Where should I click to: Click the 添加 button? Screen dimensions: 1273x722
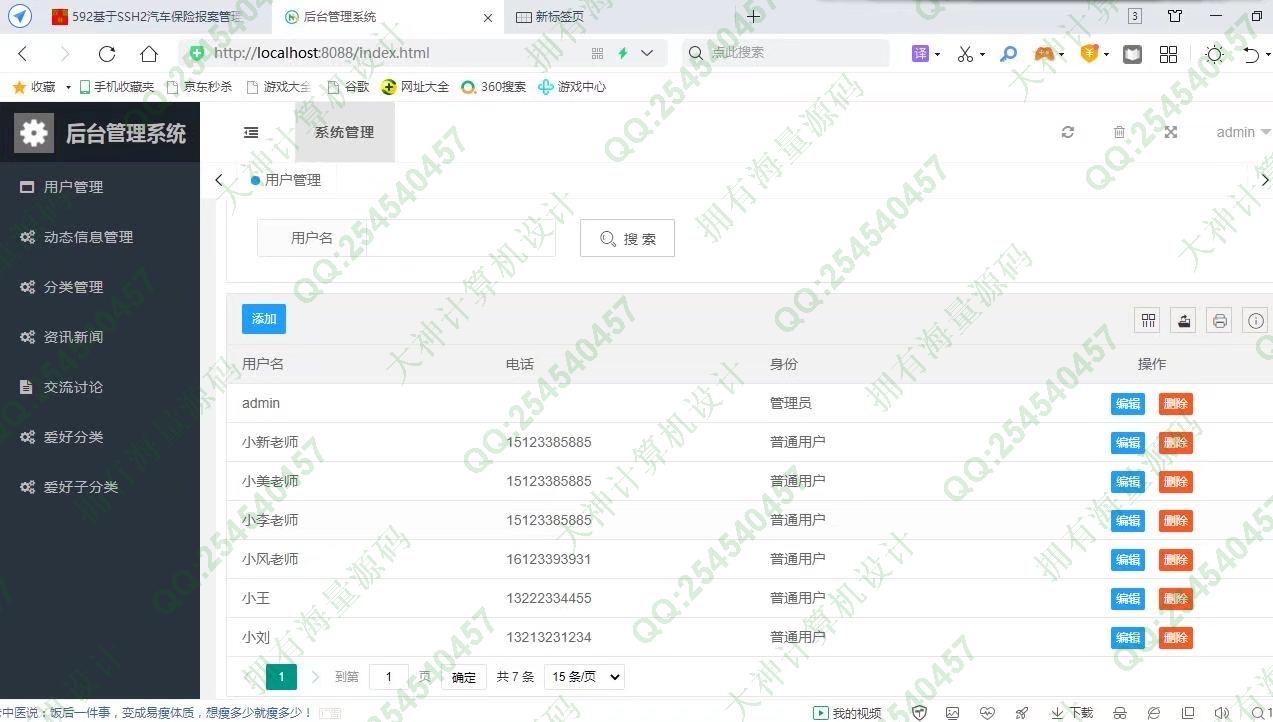click(x=264, y=319)
